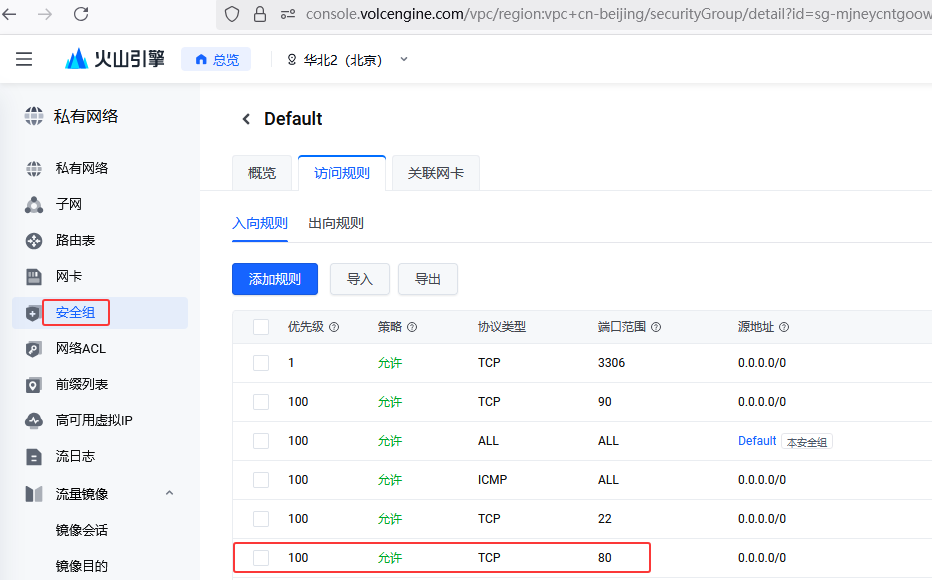
Task: Switch to the 出向规则 tab
Action: (x=336, y=223)
